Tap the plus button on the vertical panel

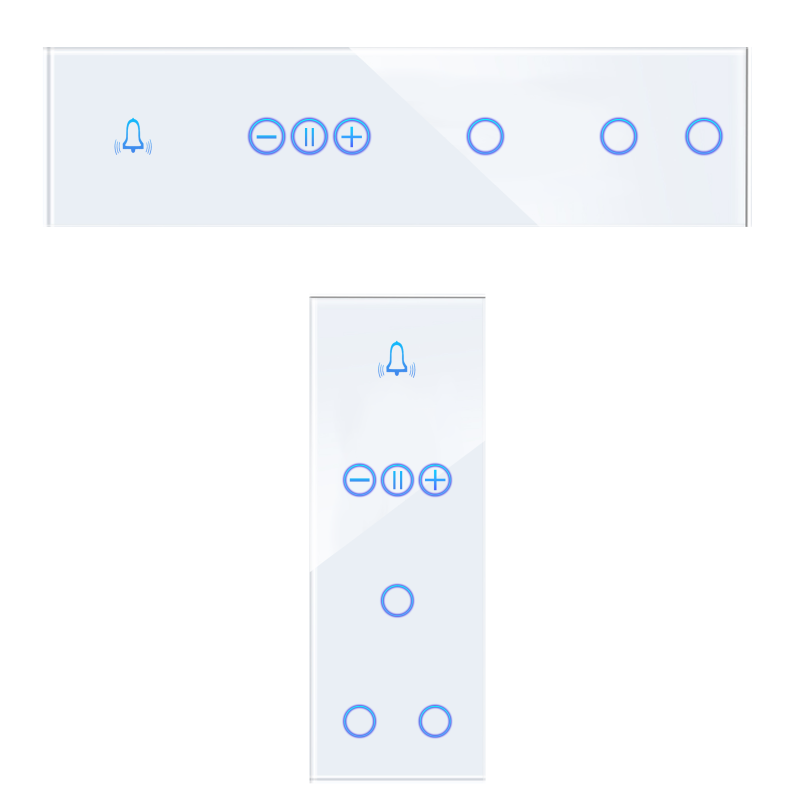pyautogui.click(x=434, y=480)
